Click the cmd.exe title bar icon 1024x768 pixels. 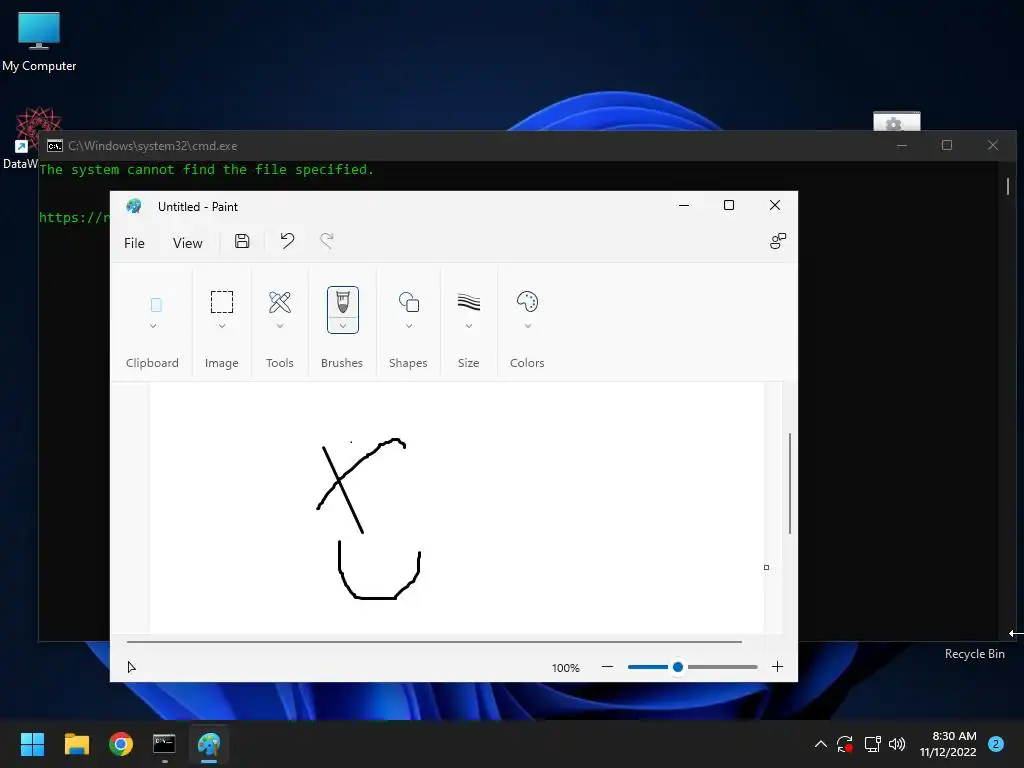pos(55,146)
